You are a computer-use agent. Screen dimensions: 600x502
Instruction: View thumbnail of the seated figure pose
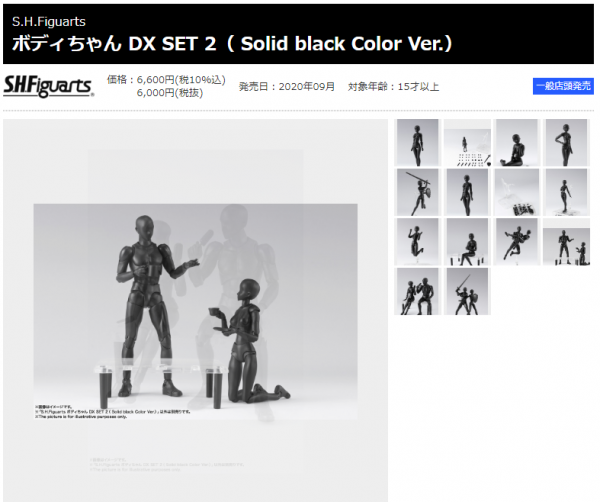pos(517,142)
